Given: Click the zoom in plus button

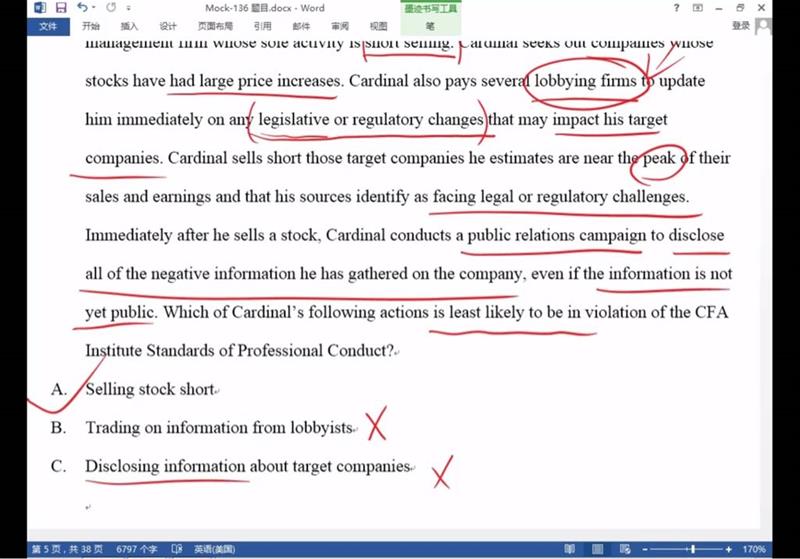Looking at the screenshot, I should [729, 549].
